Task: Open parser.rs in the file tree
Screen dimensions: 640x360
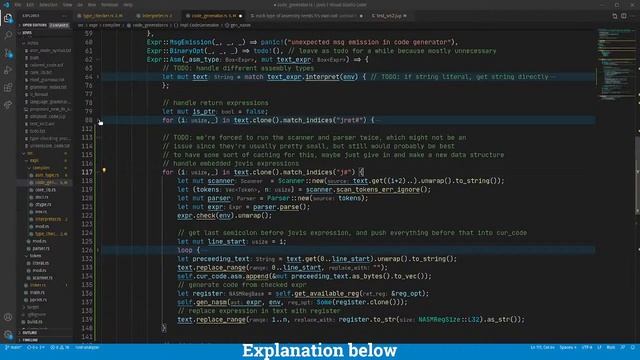Action: (41, 249)
